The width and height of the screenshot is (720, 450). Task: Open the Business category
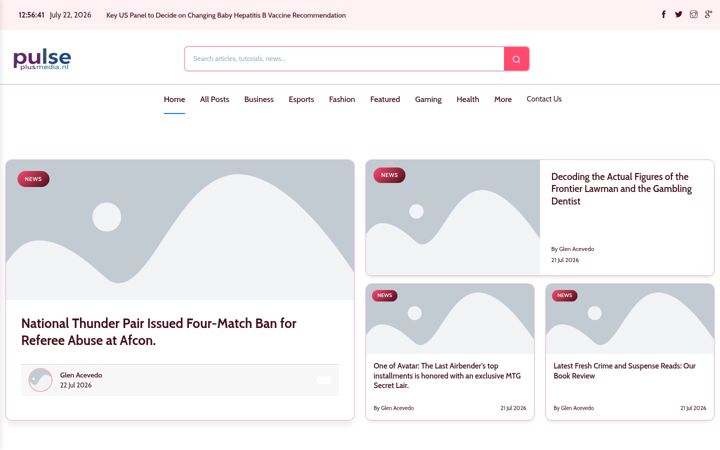click(259, 99)
